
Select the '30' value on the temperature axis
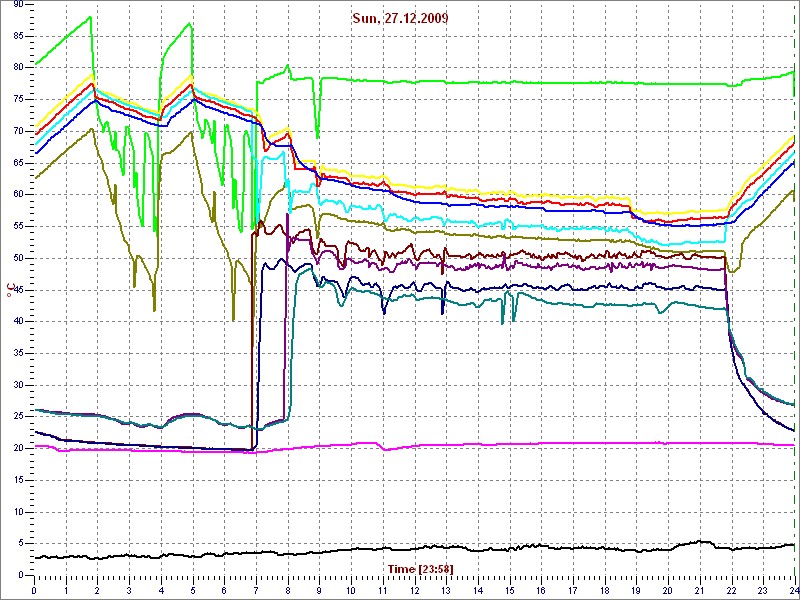pos(18,385)
